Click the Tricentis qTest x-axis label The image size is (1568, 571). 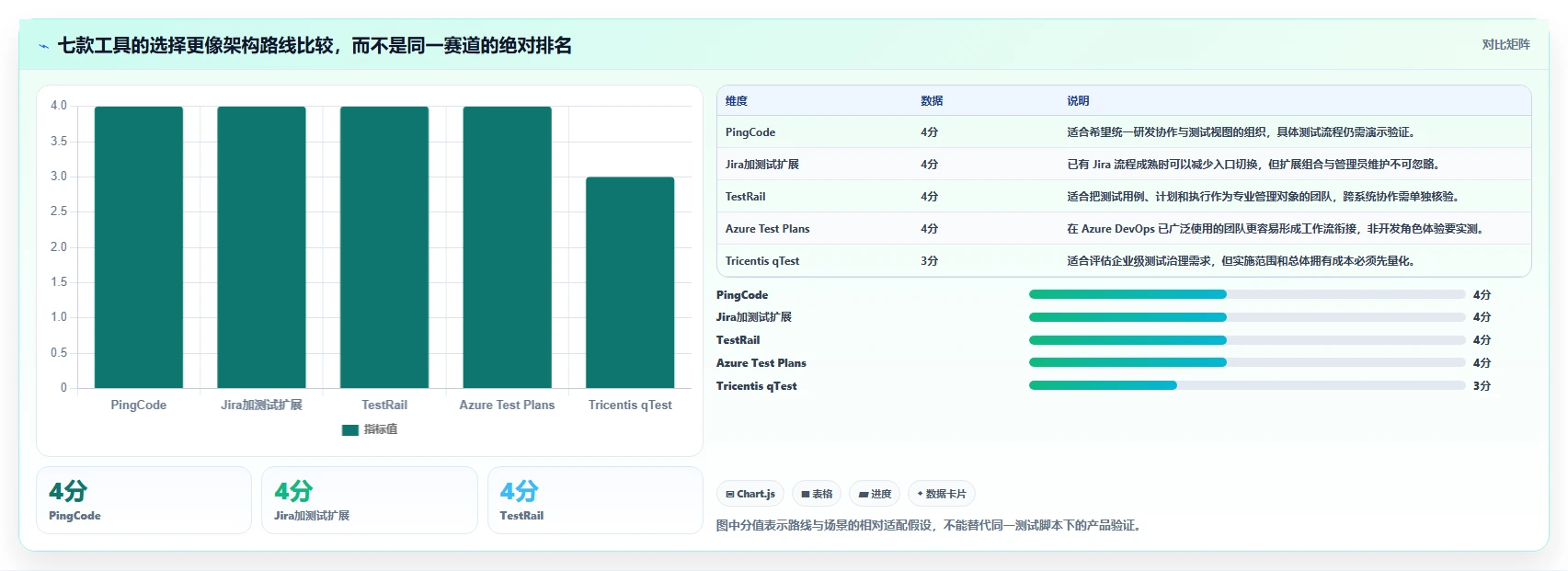pyautogui.click(x=630, y=405)
